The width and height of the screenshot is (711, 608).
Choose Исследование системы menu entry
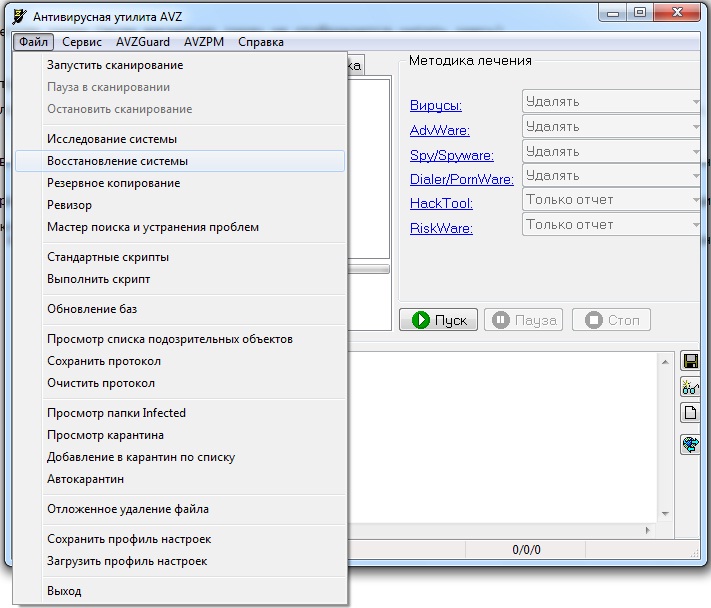[180, 139]
